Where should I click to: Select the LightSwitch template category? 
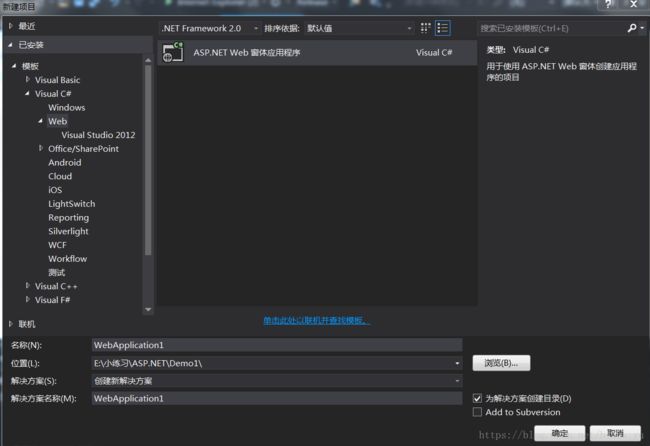click(x=72, y=204)
